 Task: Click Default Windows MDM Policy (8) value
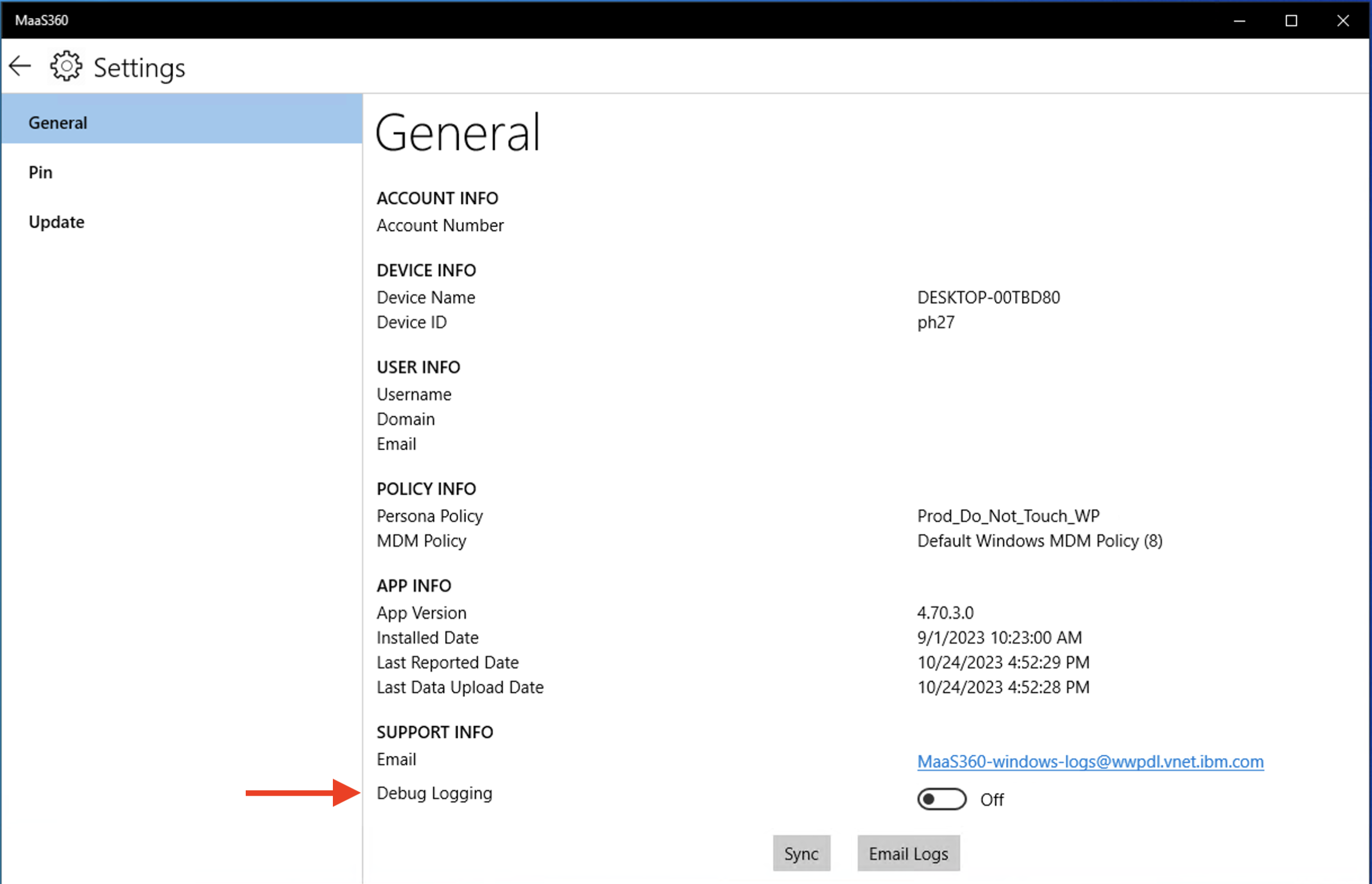tap(1040, 541)
